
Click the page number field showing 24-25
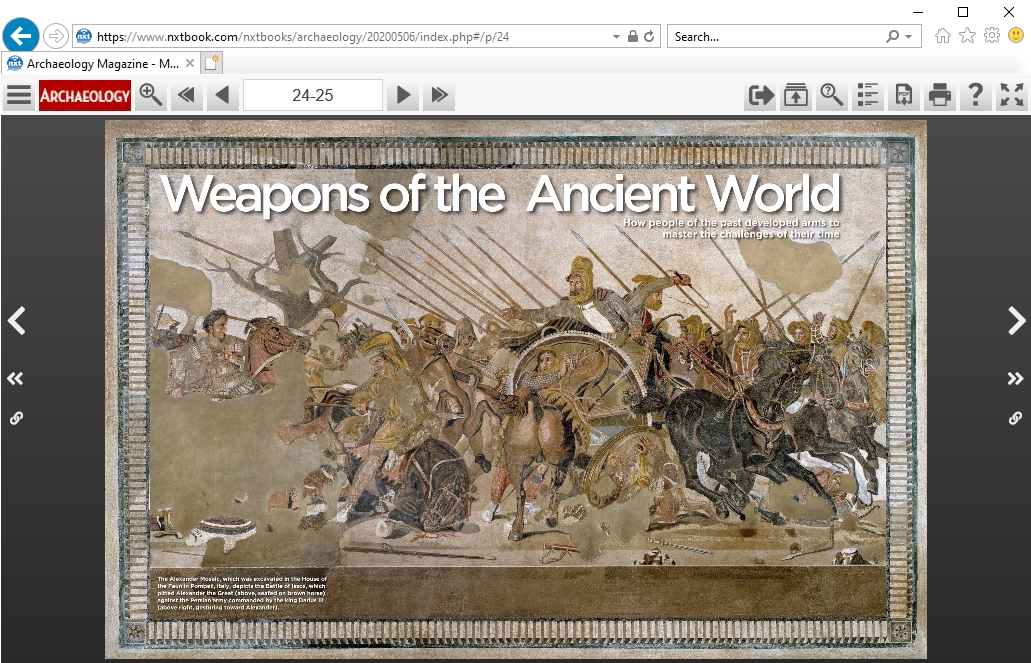[x=312, y=96]
